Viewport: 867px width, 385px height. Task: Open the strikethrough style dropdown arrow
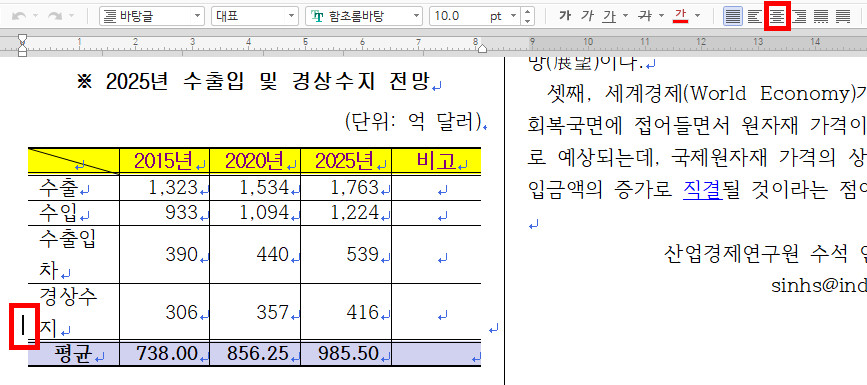click(661, 16)
